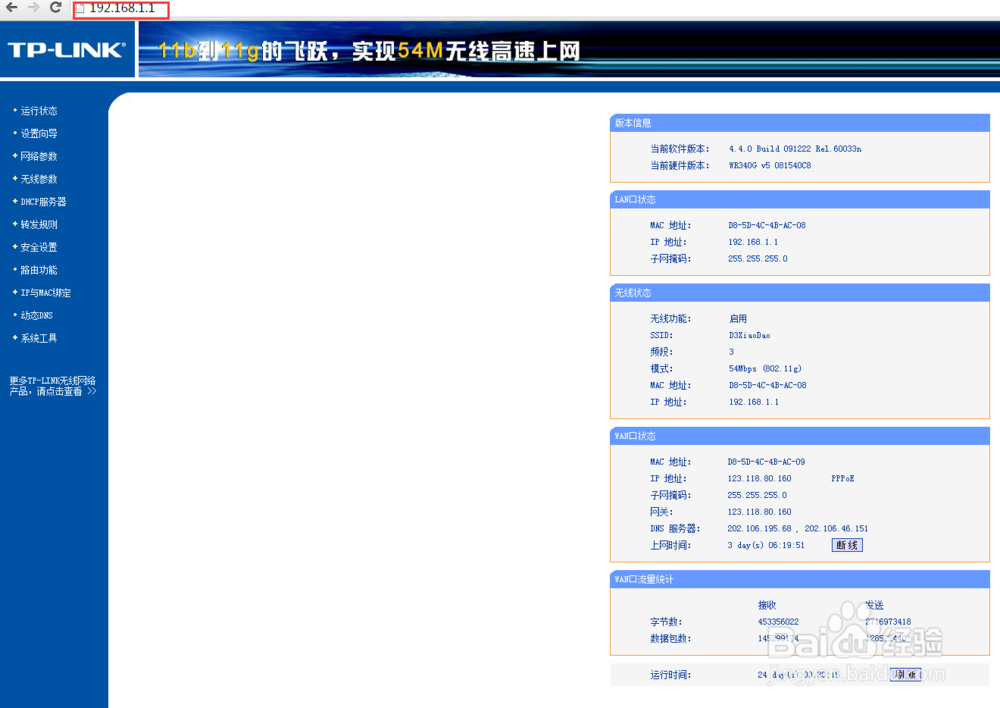
Task: Select DNS server 202.106.46.151
Action: (x=836, y=528)
